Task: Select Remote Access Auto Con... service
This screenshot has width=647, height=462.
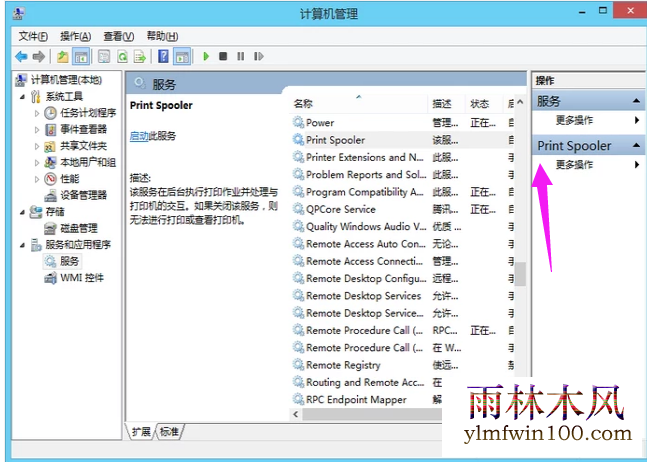Action: click(401, 244)
